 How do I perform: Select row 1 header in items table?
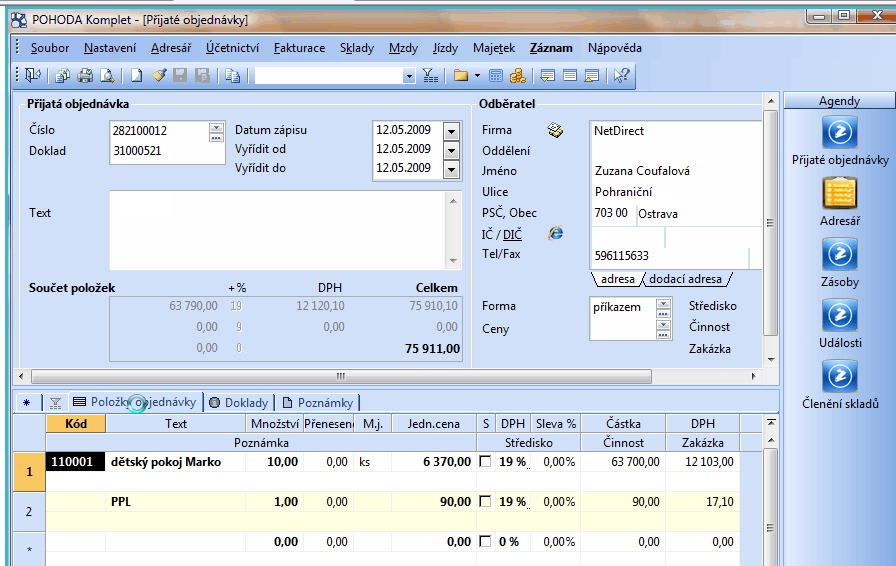[x=29, y=472]
